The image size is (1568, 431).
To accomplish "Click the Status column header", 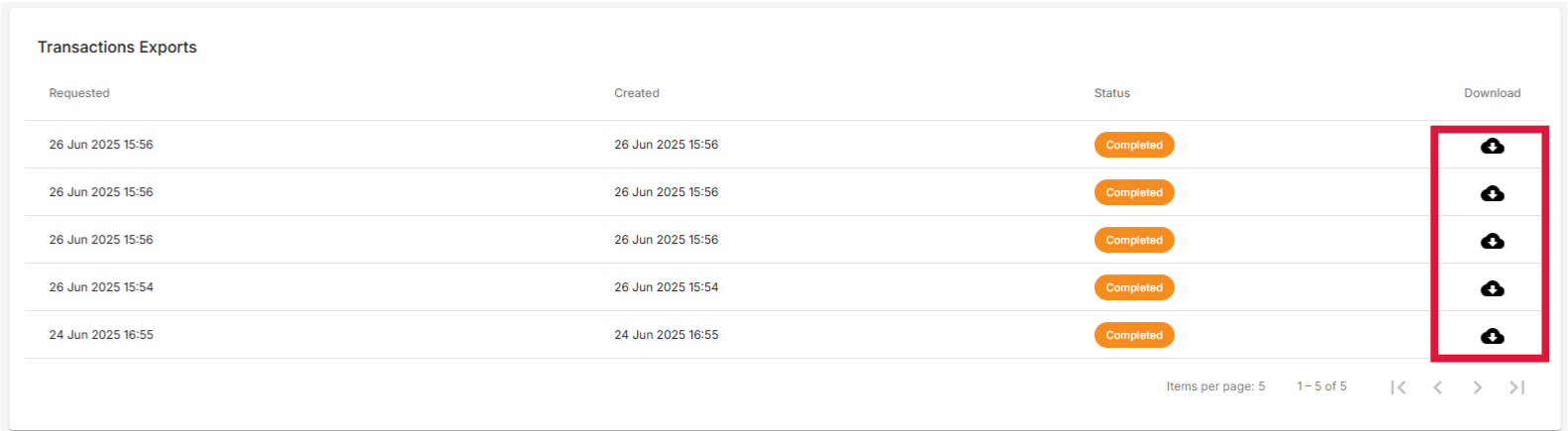I will tap(1111, 93).
